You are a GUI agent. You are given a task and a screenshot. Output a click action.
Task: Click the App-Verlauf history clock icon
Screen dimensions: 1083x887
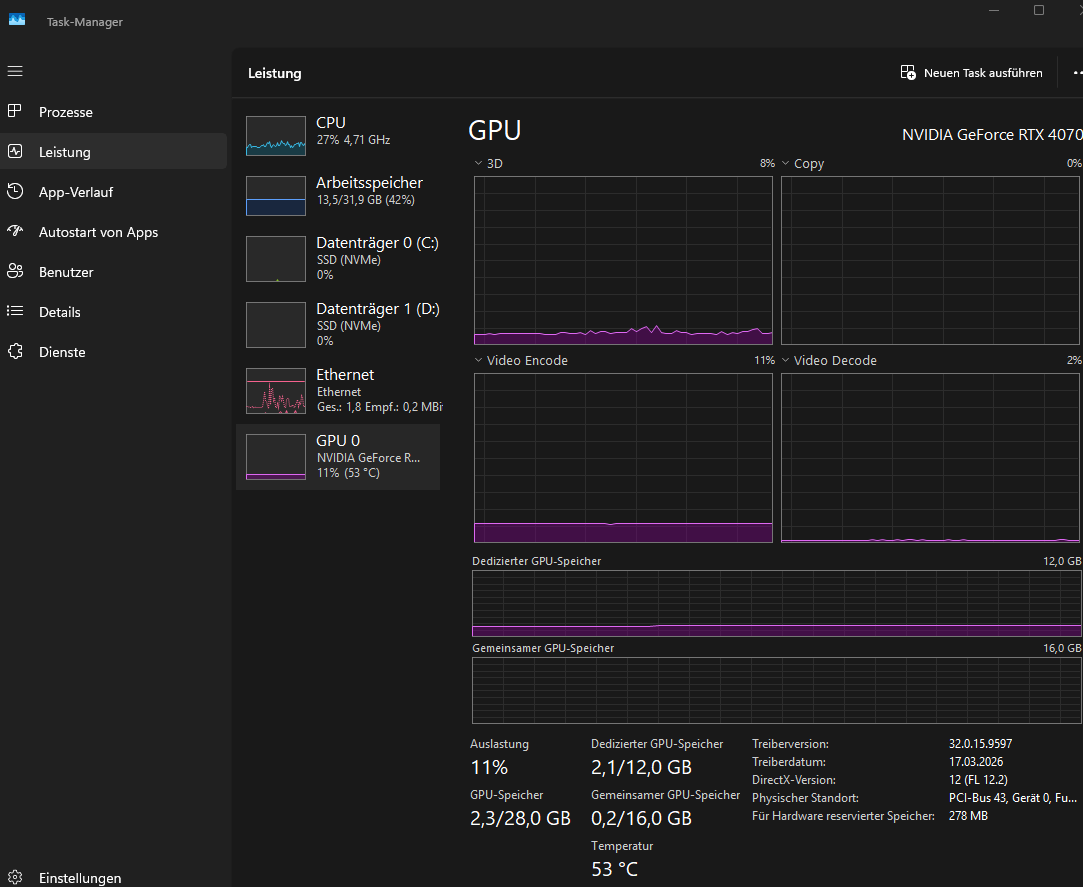pyautogui.click(x=15, y=191)
